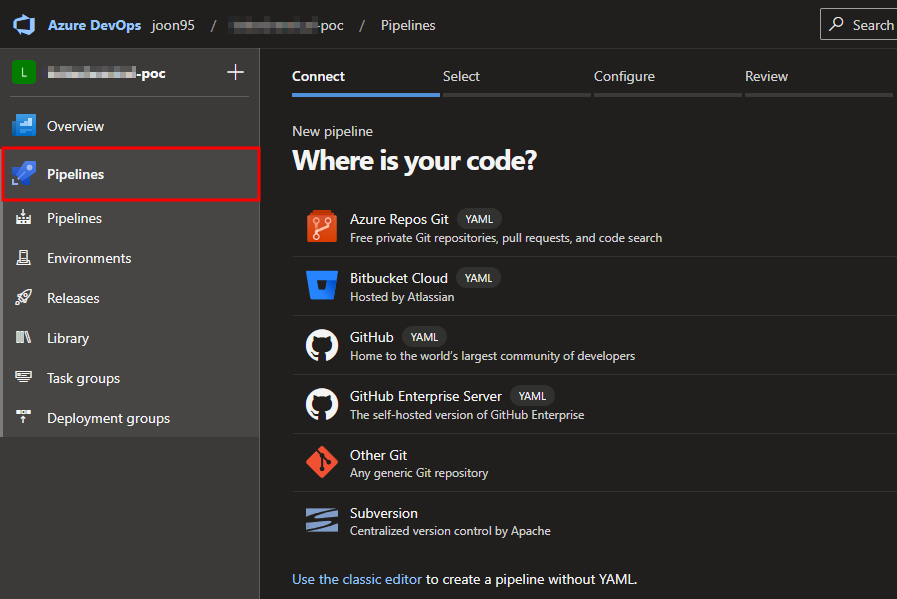This screenshot has height=599, width=897.
Task: Click the YAML badge next to Bitbucket Cloud
Action: click(478, 278)
